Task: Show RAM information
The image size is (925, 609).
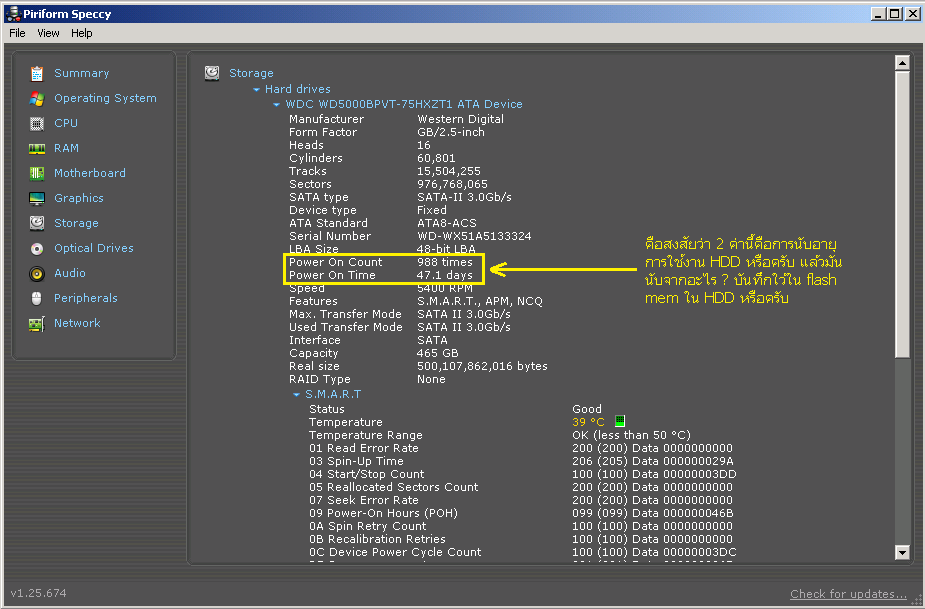Action: 66,149
